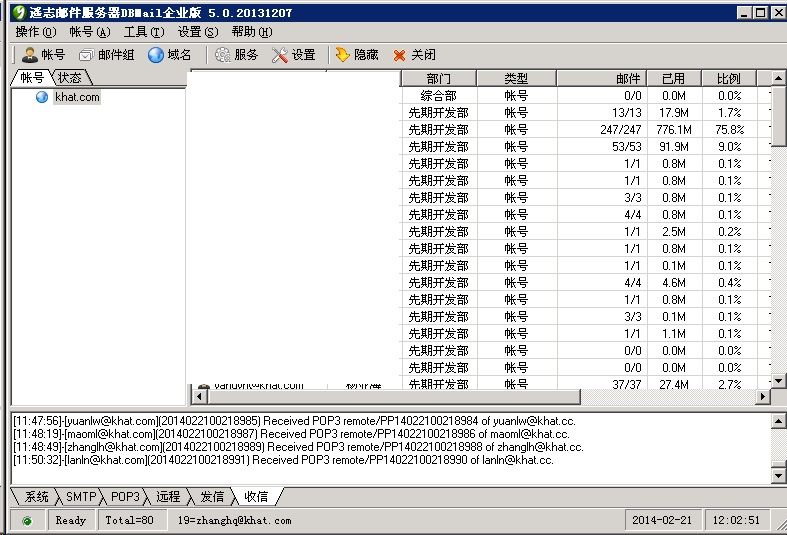Open the 帮助(H) menu
Image resolution: width=787 pixels, height=535 pixels.
(252, 32)
